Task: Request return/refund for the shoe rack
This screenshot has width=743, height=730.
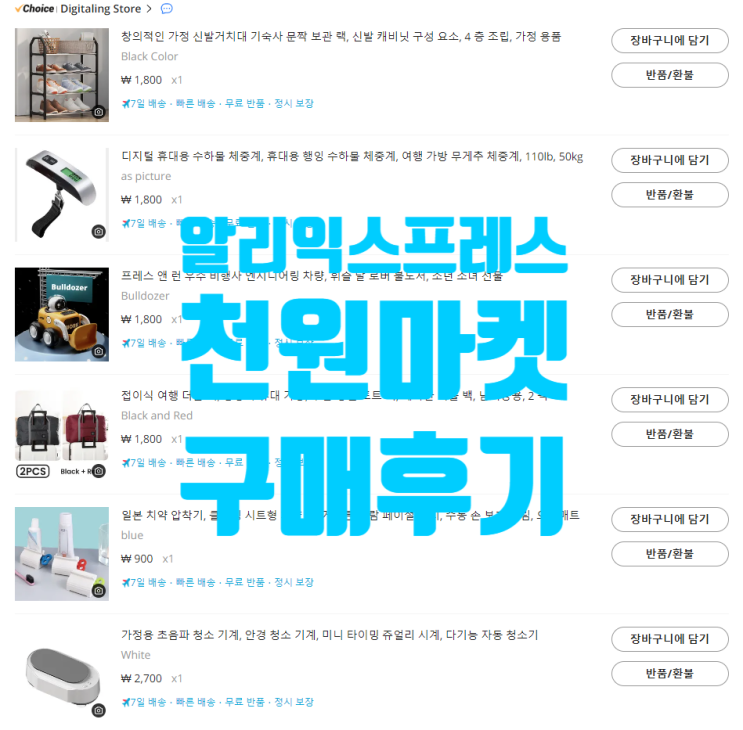Action: [670, 75]
